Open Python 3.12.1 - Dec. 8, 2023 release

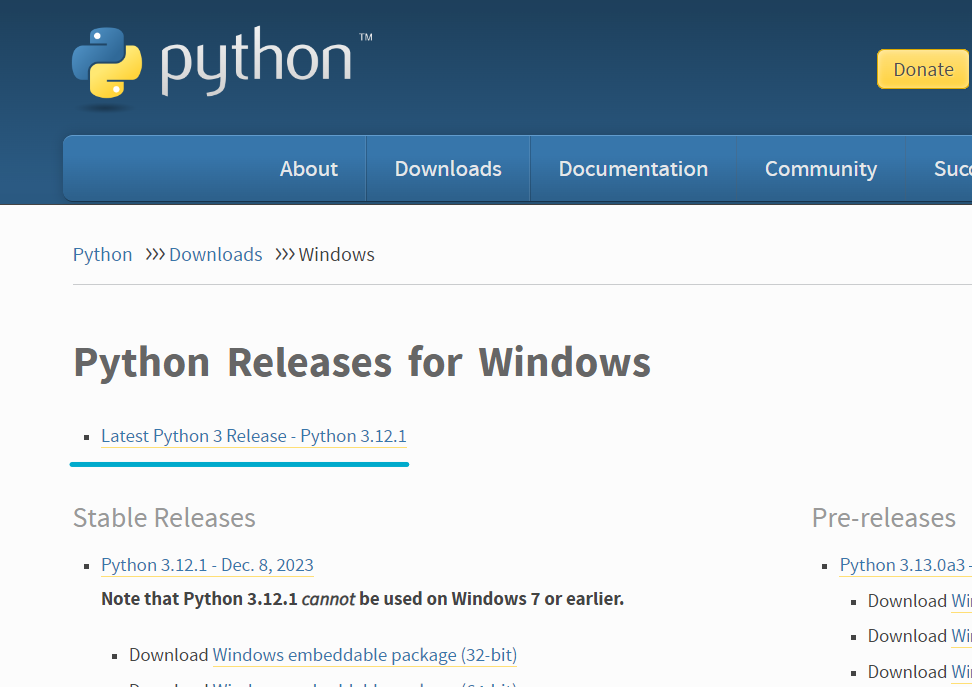pyautogui.click(x=207, y=565)
